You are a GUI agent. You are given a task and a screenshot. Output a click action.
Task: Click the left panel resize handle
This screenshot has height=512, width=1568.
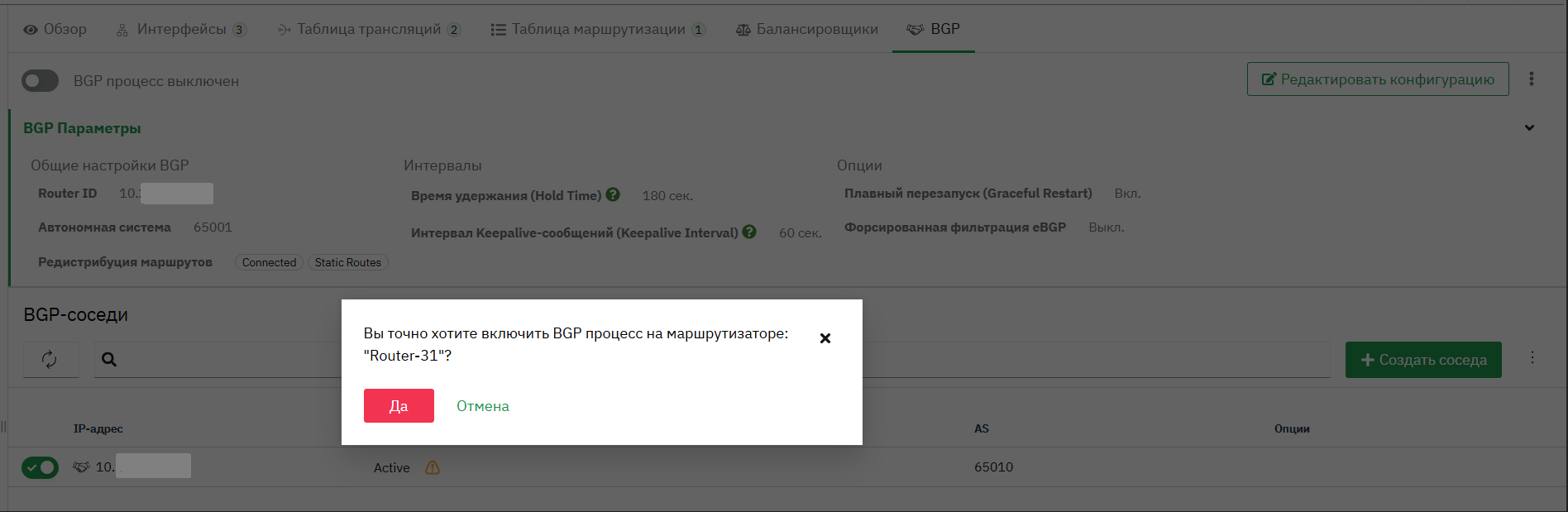(3, 427)
